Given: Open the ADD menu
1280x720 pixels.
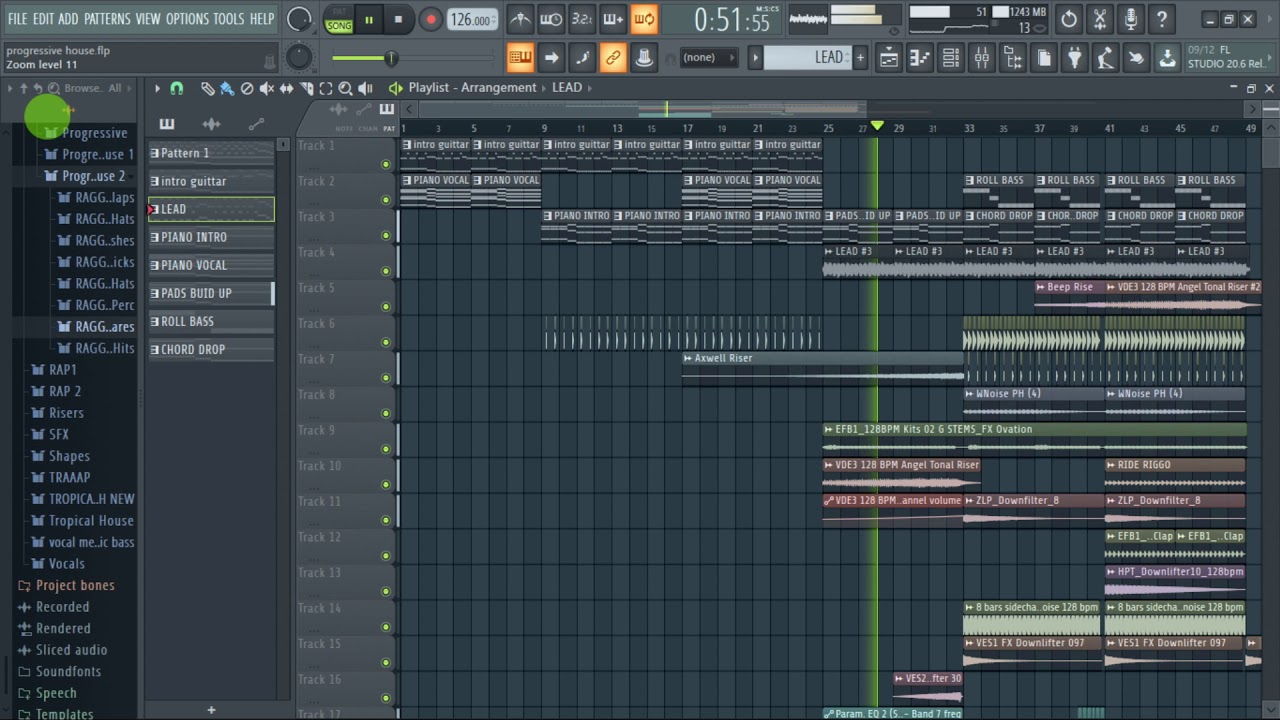Looking at the screenshot, I should tap(68, 19).
